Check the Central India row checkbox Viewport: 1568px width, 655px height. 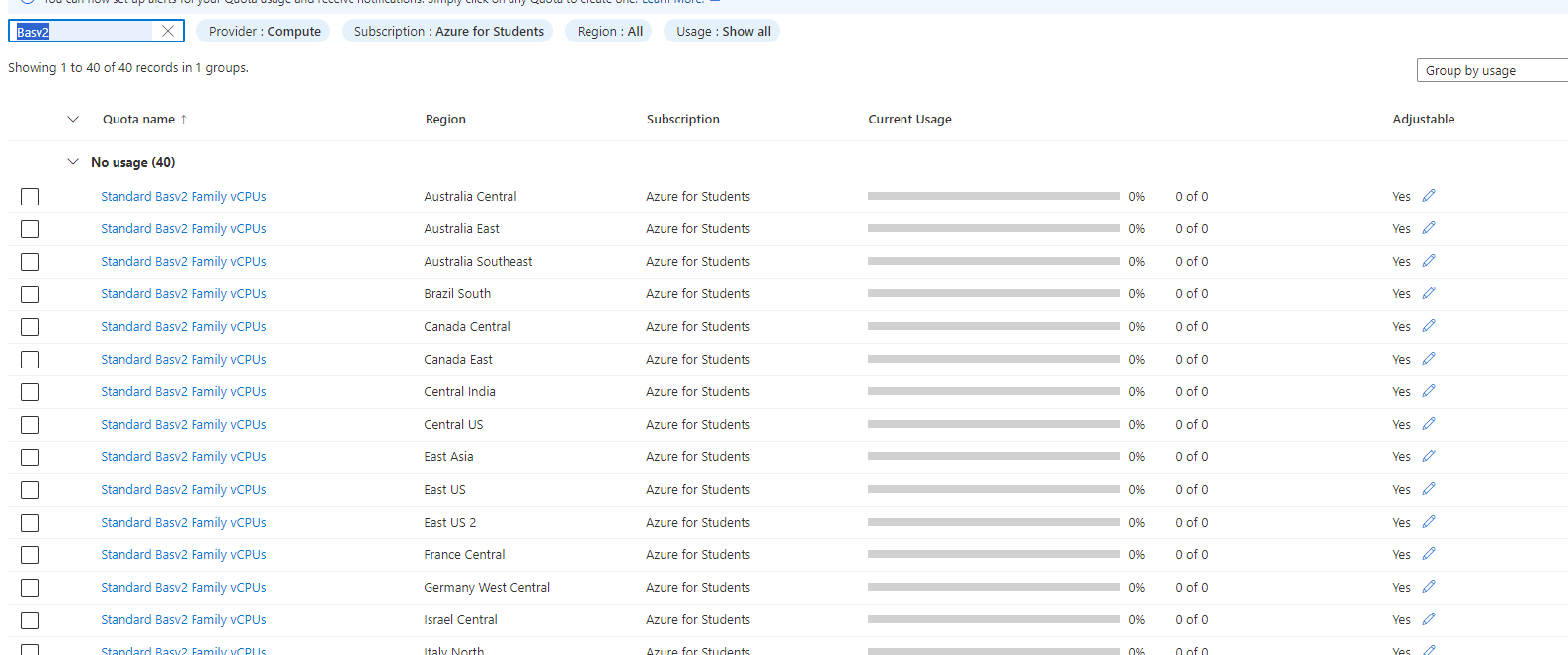click(x=30, y=392)
